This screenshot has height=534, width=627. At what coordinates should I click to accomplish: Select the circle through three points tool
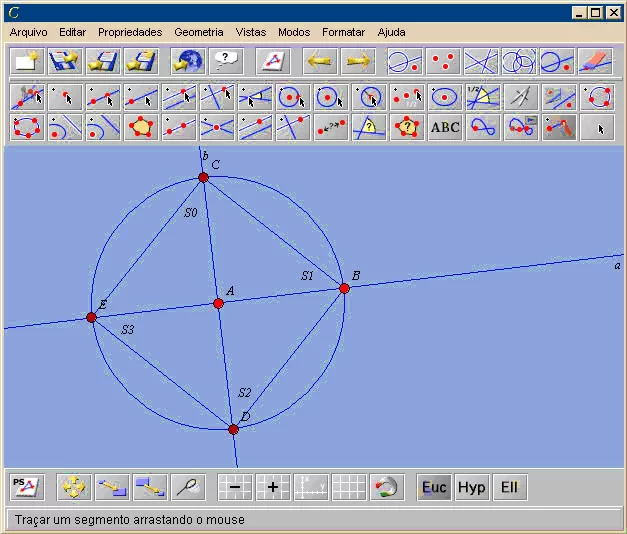tap(597, 97)
